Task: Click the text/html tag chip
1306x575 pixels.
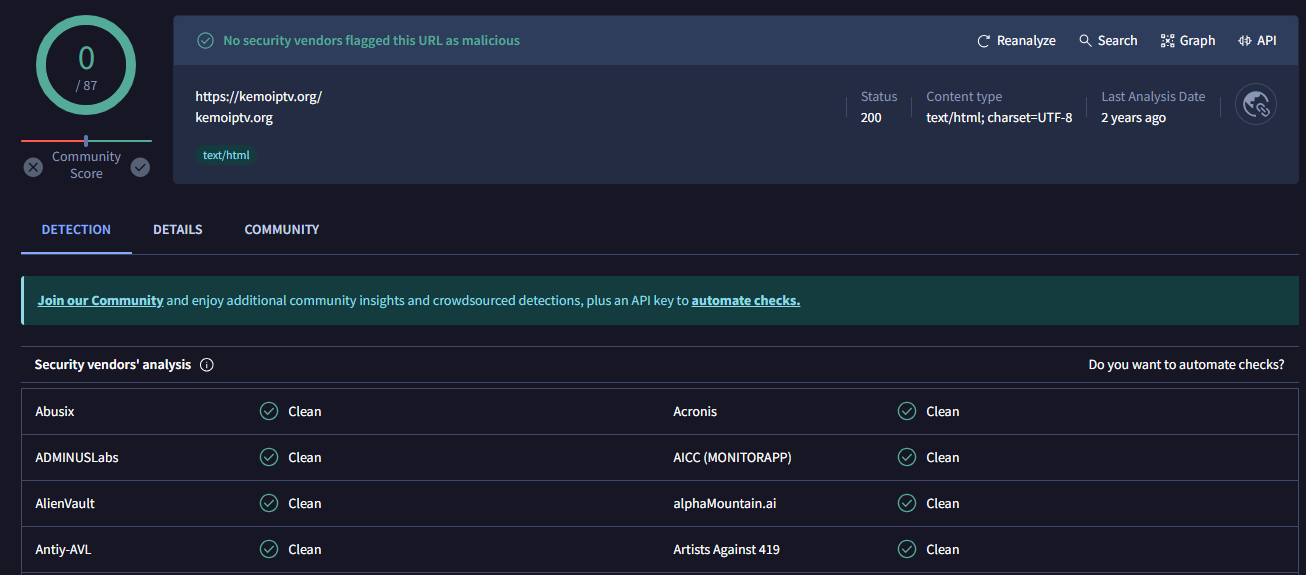Action: (x=226, y=155)
